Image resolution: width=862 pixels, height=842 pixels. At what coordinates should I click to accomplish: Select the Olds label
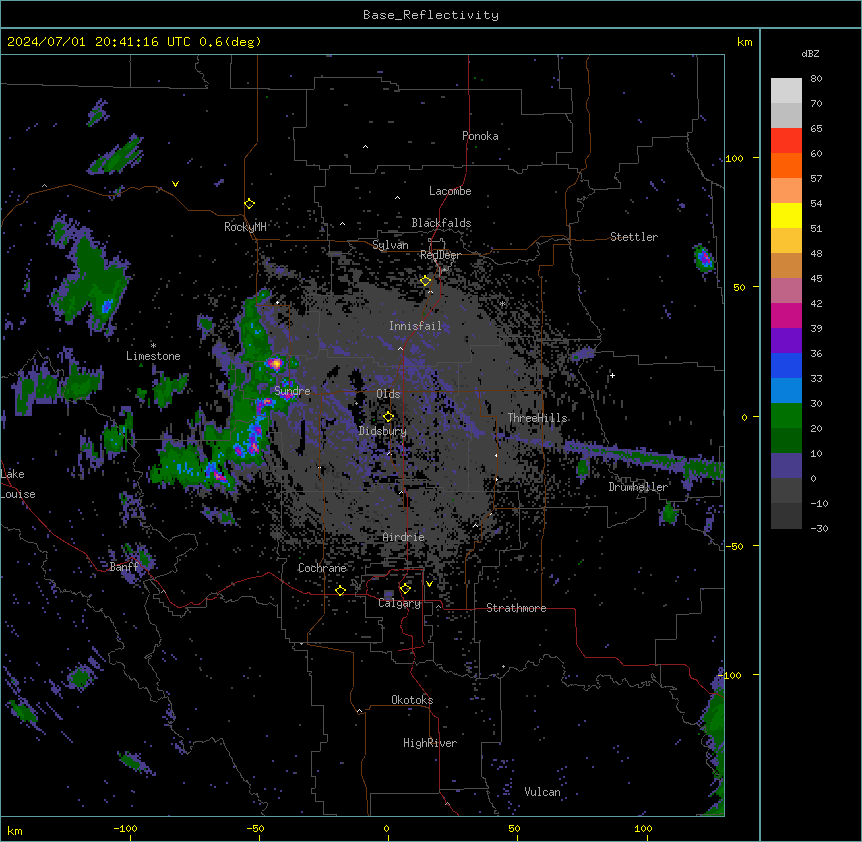pos(388,394)
